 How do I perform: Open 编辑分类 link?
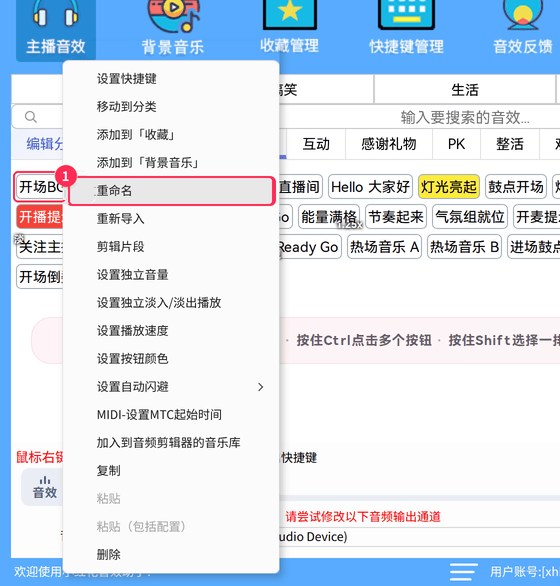pos(44,144)
